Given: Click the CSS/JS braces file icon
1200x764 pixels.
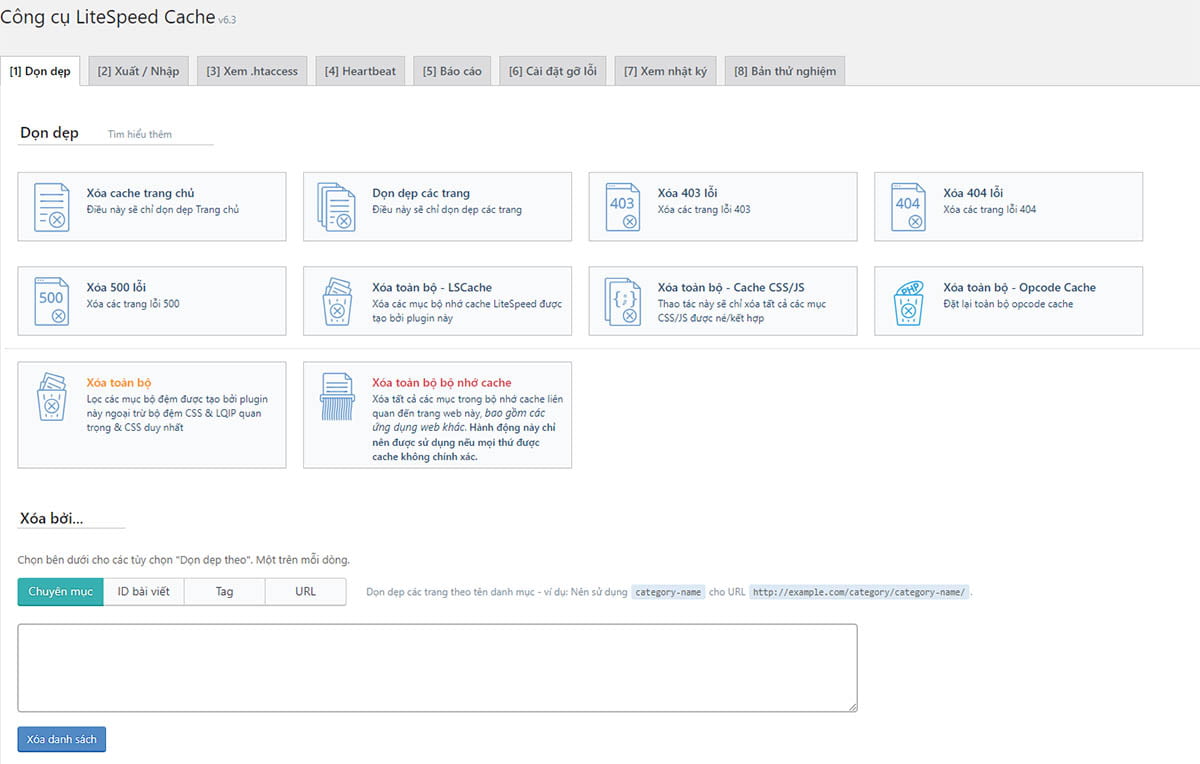Looking at the screenshot, I should pyautogui.click(x=623, y=301).
